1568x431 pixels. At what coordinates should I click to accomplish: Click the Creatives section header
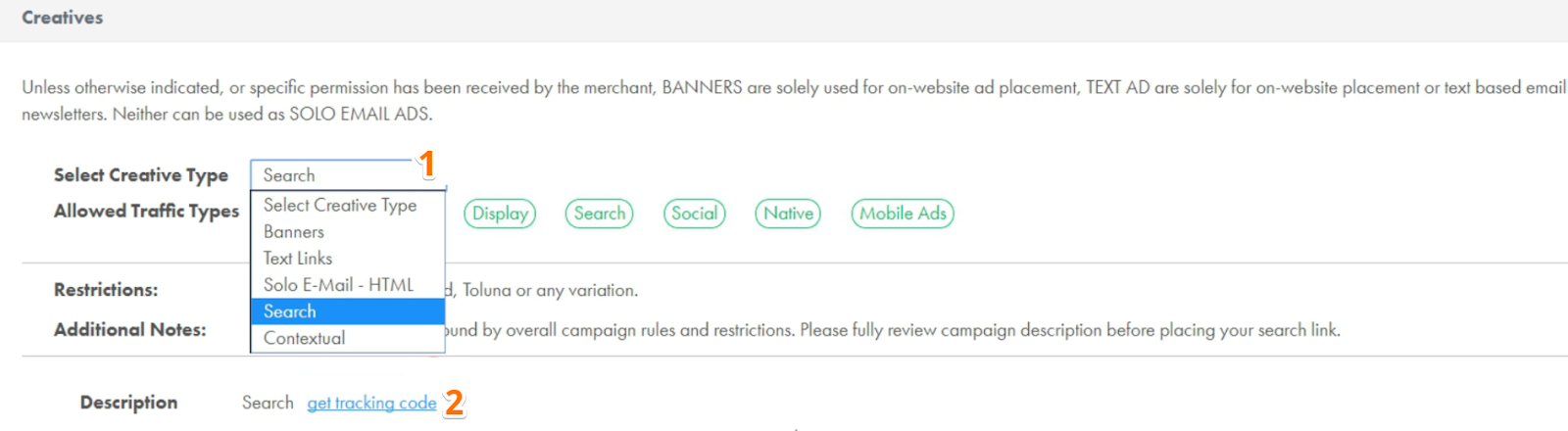pyautogui.click(x=63, y=18)
